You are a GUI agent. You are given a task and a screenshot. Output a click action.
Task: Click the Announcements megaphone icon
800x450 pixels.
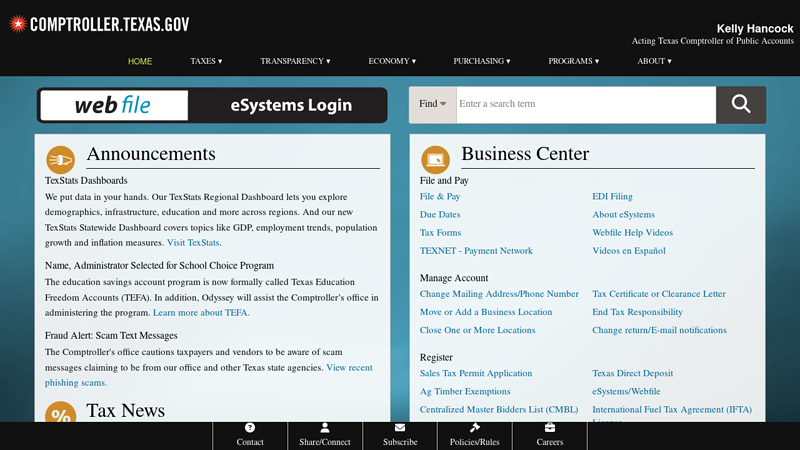point(61,159)
